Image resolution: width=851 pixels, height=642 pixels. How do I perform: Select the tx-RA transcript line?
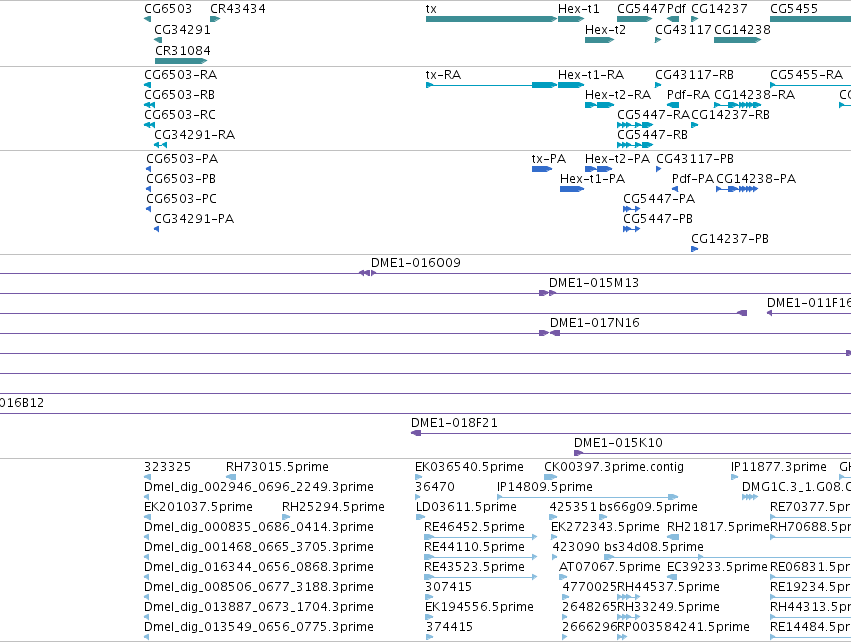tap(491, 85)
